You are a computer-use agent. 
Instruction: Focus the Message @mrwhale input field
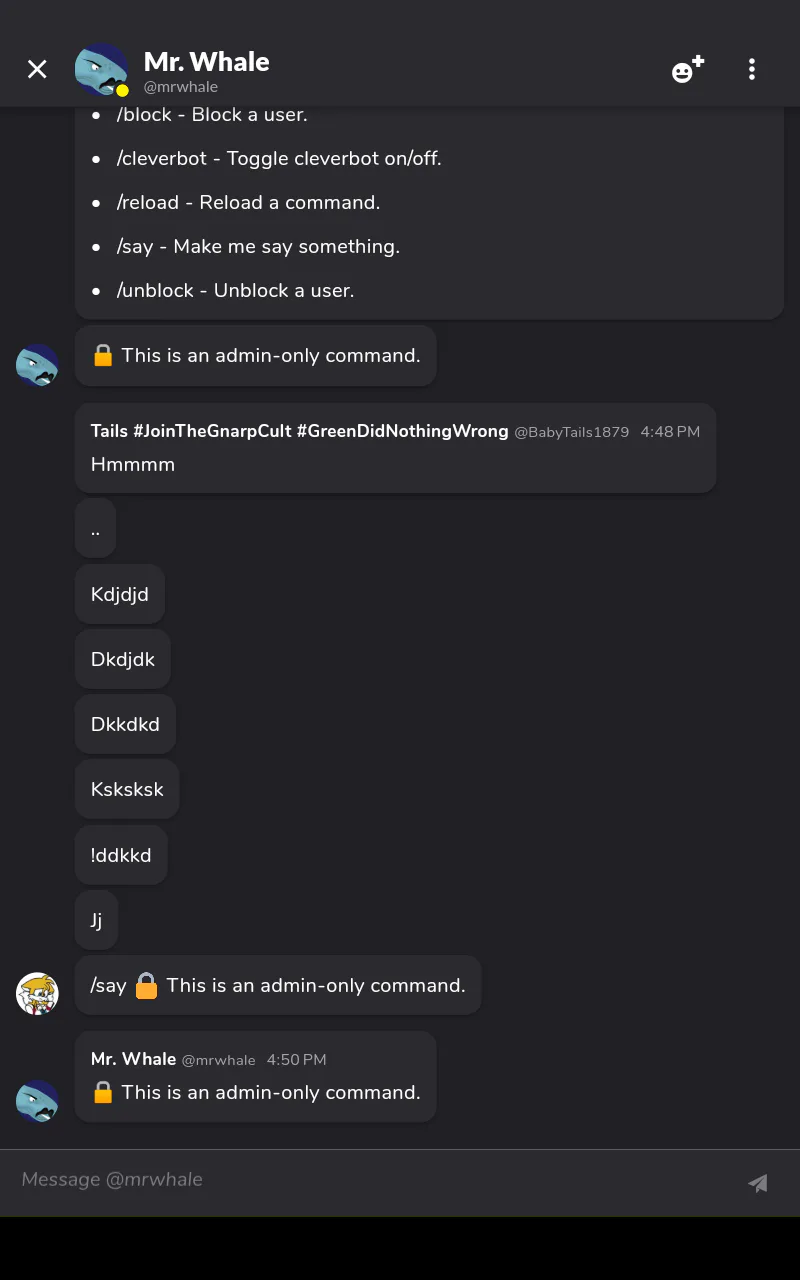[370, 1180]
